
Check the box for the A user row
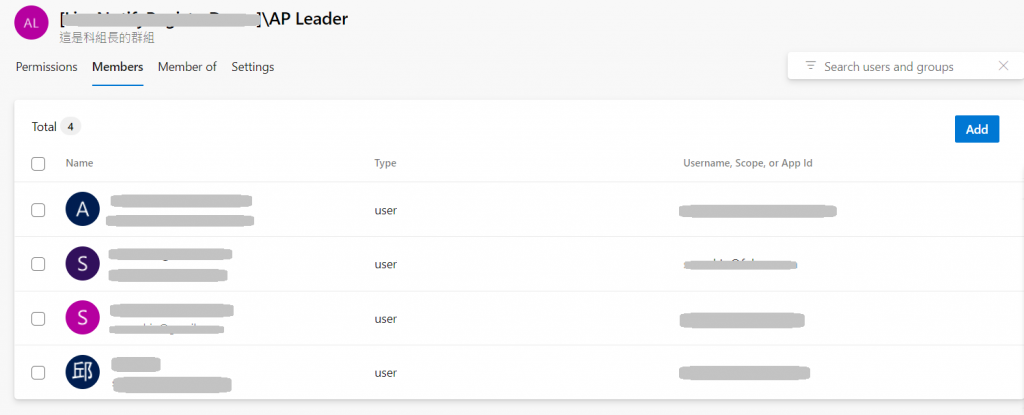pos(38,210)
